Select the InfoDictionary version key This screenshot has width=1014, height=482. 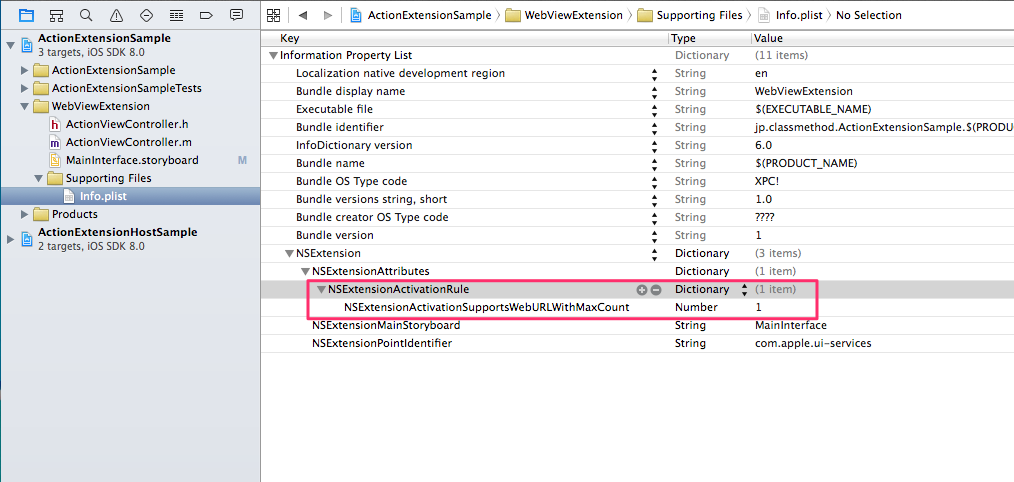coord(354,146)
